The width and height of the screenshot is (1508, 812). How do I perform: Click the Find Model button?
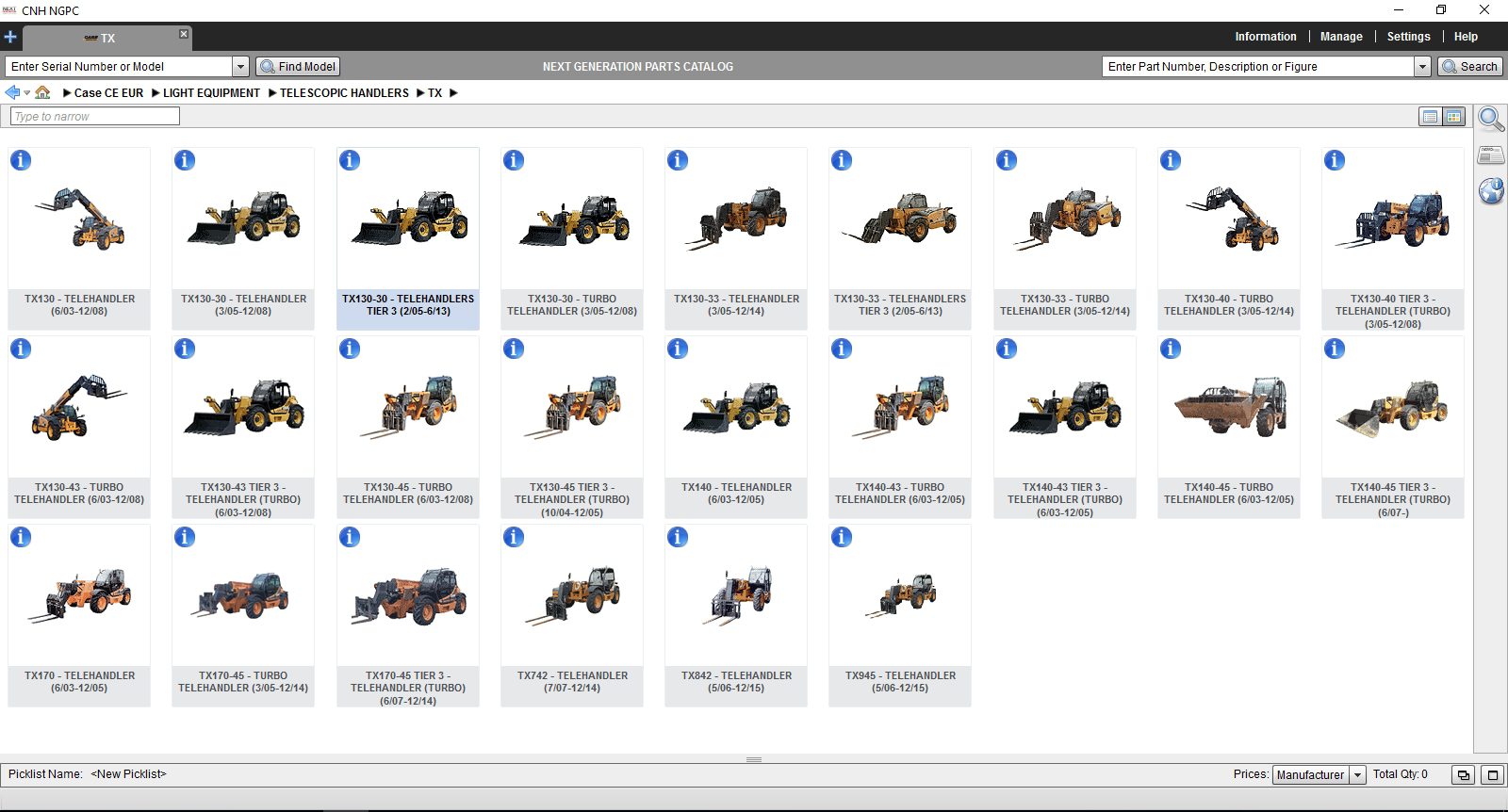click(x=298, y=67)
